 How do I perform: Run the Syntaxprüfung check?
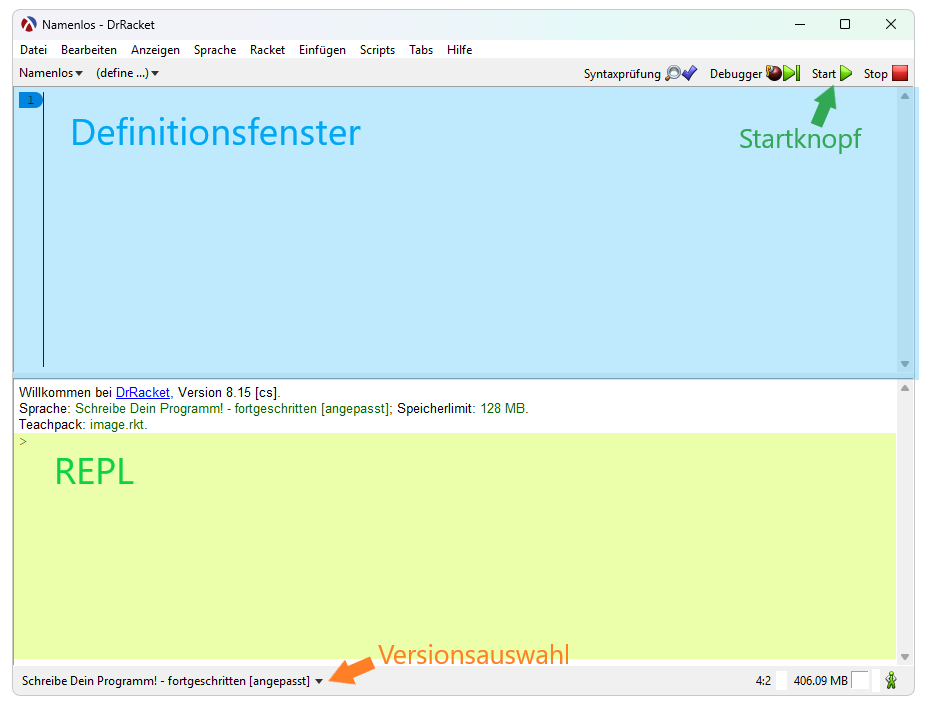point(640,74)
